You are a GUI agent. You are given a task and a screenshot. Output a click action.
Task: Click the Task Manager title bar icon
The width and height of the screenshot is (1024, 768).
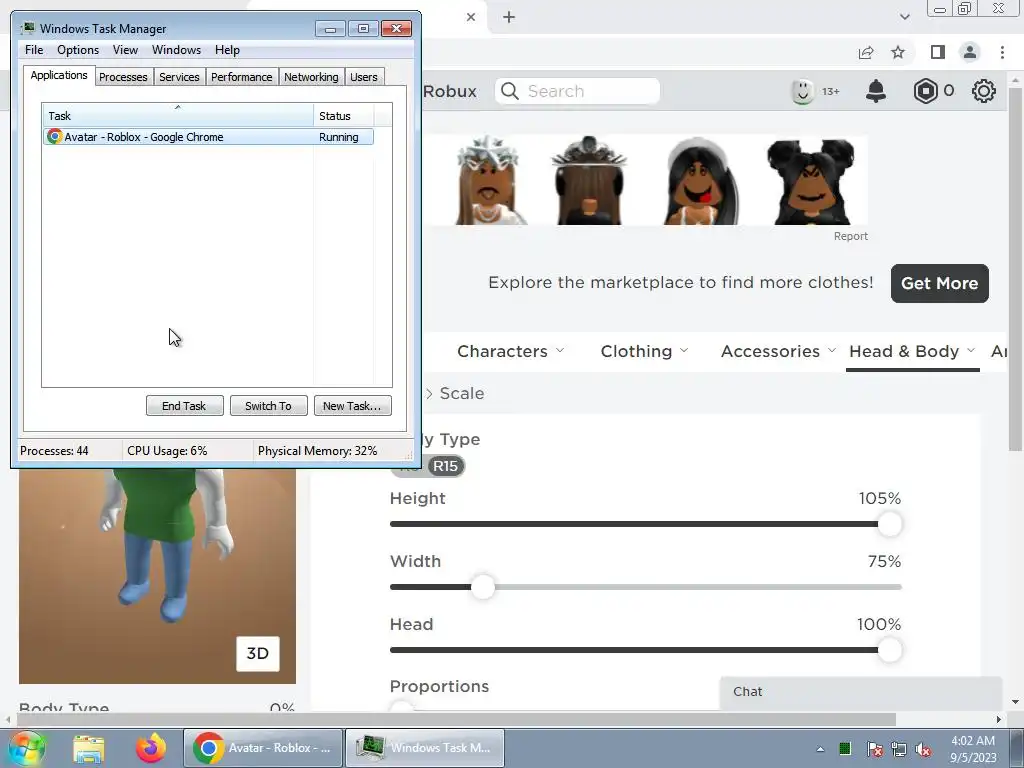coord(28,28)
